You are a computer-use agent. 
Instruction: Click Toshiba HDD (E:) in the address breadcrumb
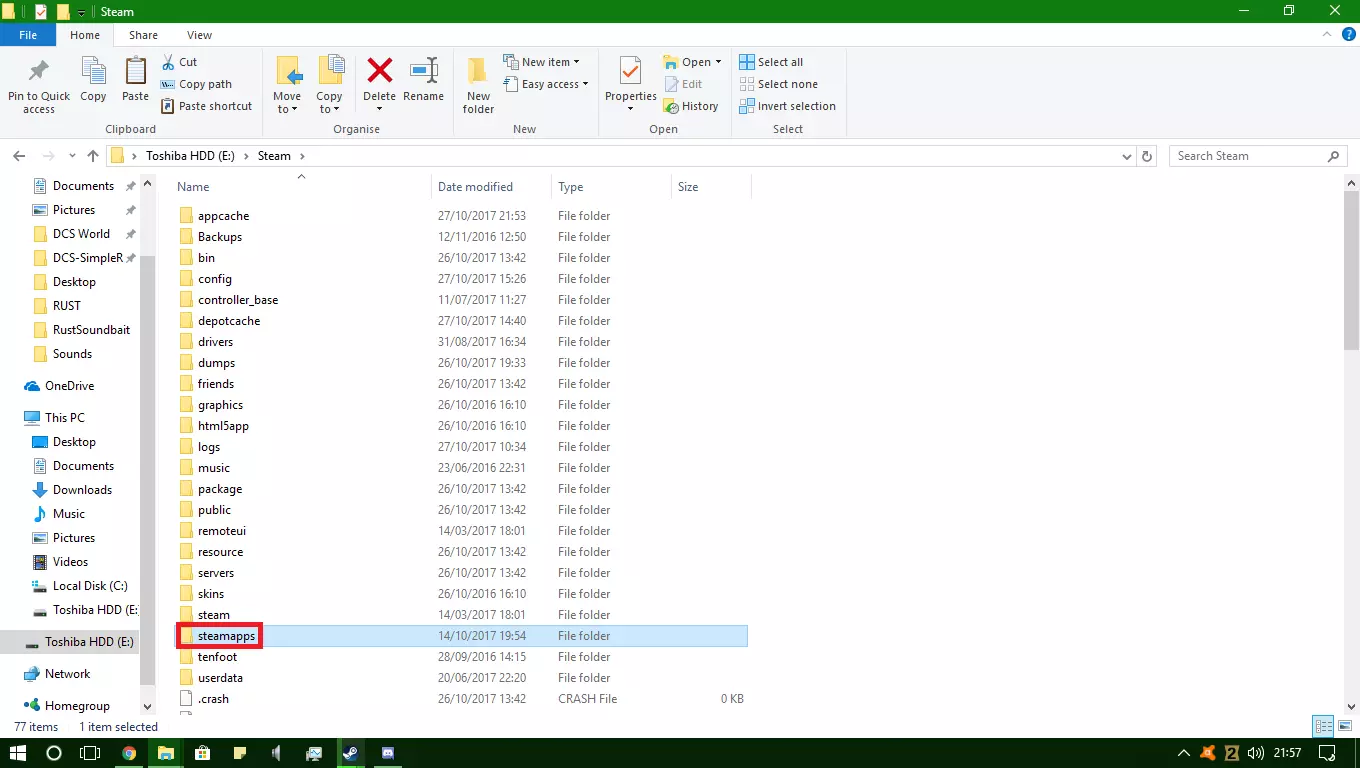(x=190, y=156)
